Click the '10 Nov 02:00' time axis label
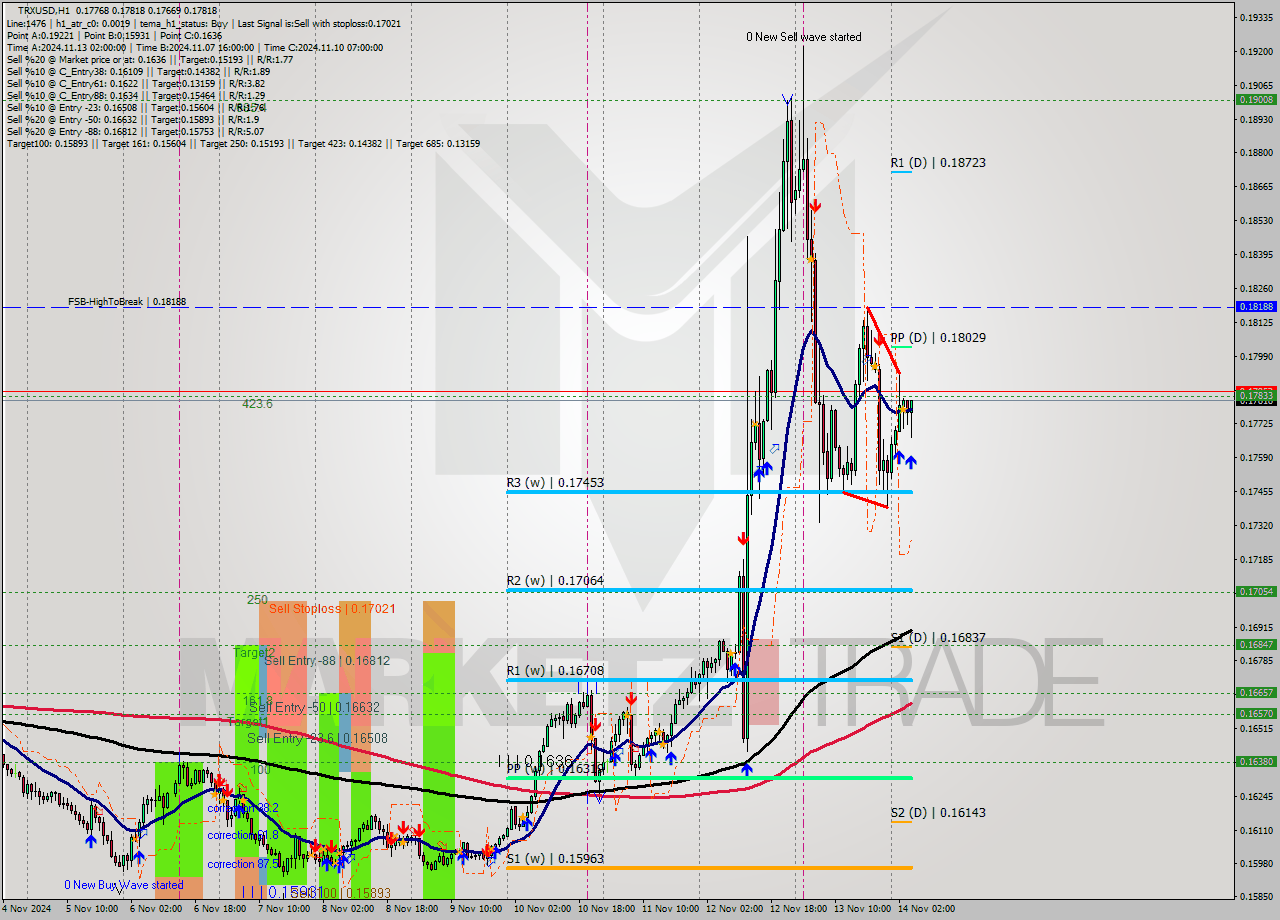This screenshot has height=920, width=1280. click(541, 910)
